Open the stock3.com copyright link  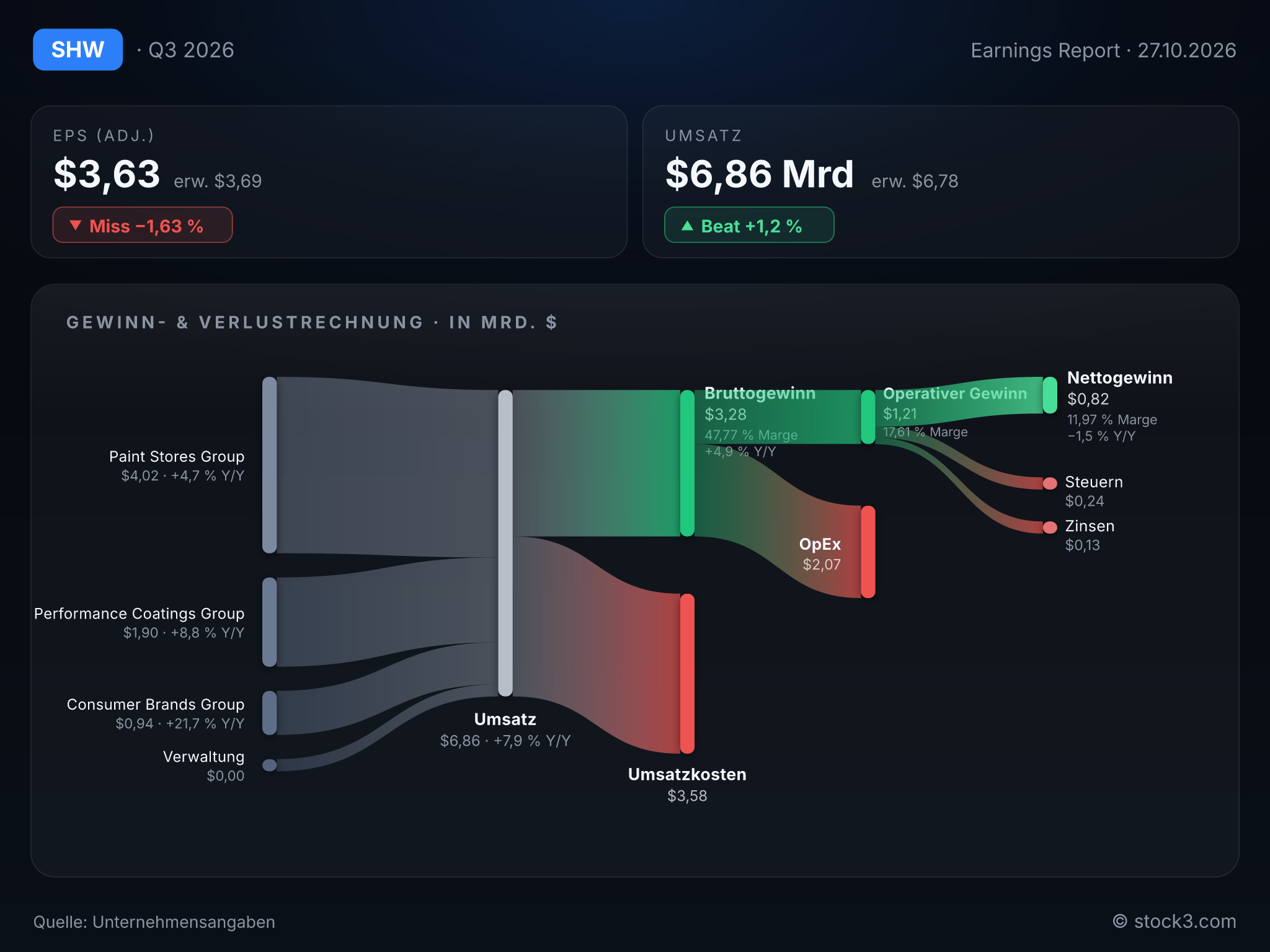coord(1175,922)
